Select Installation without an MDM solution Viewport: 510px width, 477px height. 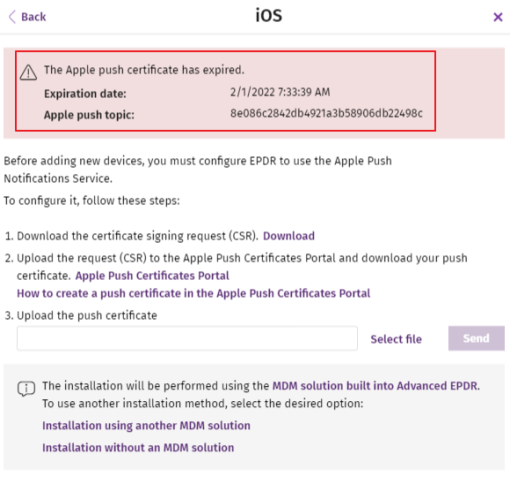tap(138, 448)
